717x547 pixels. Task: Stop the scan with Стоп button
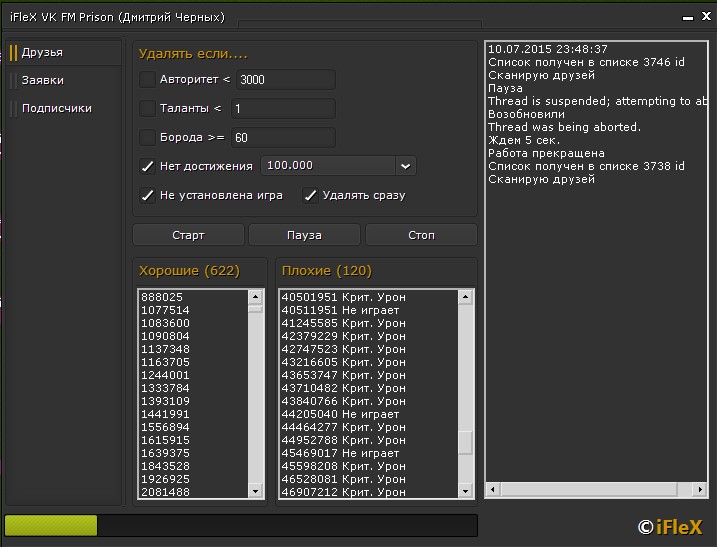pyautogui.click(x=422, y=235)
